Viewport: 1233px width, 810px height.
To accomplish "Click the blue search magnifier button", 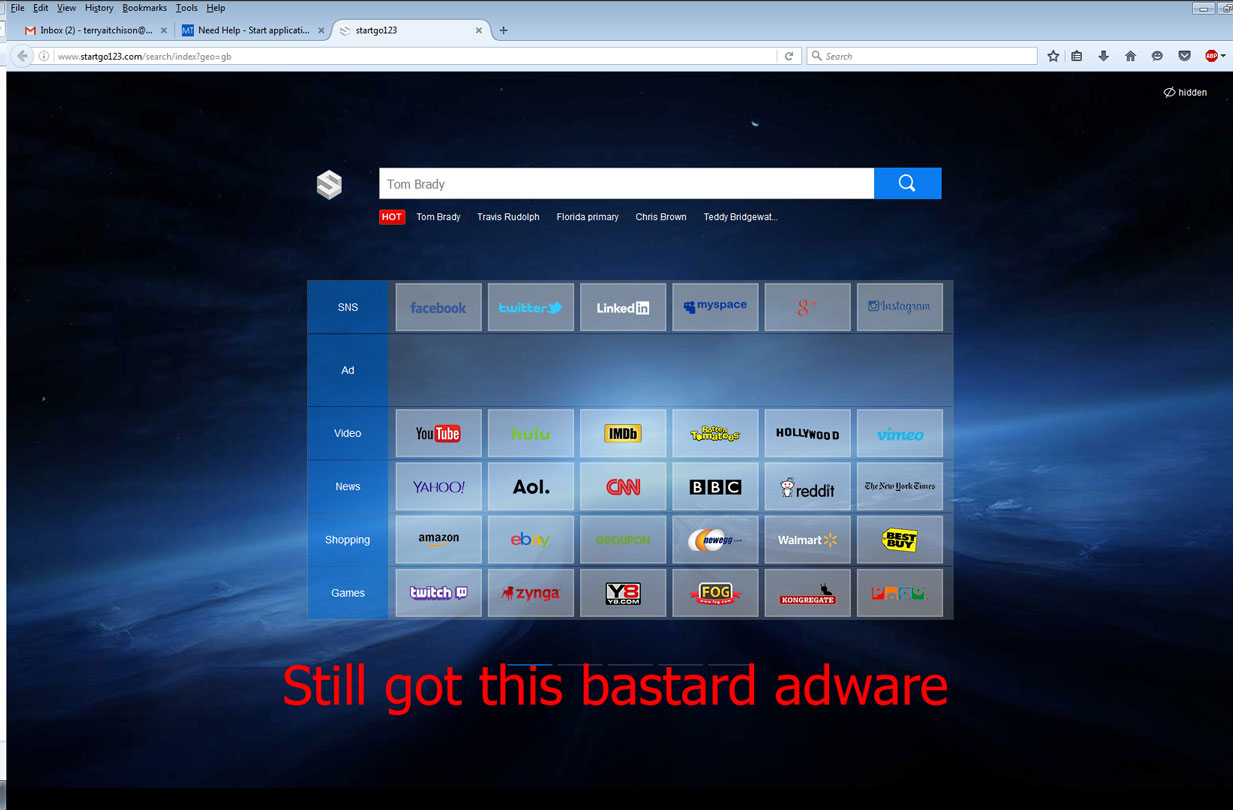I will click(x=907, y=183).
